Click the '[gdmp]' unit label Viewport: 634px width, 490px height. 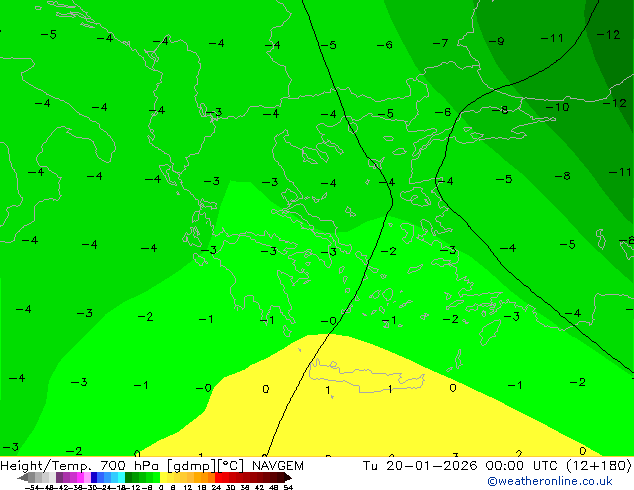click(x=190, y=466)
